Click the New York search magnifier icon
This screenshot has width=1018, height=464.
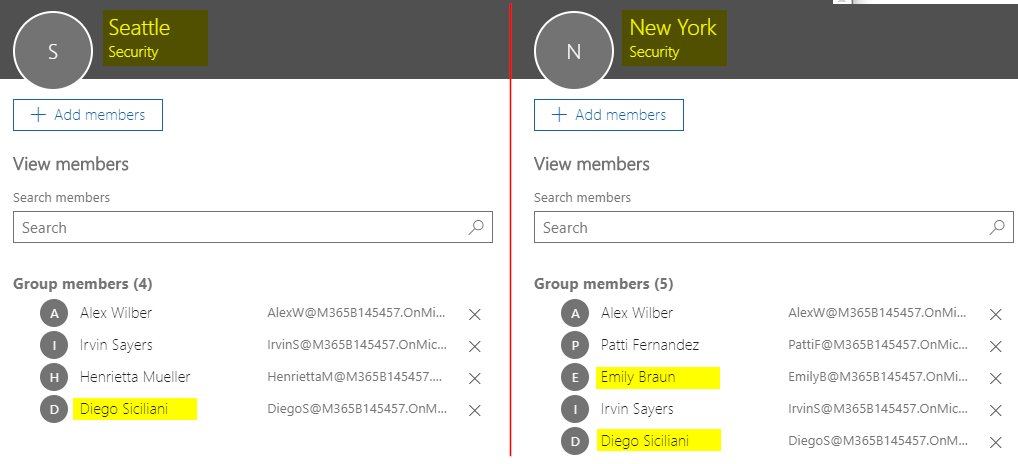997,227
